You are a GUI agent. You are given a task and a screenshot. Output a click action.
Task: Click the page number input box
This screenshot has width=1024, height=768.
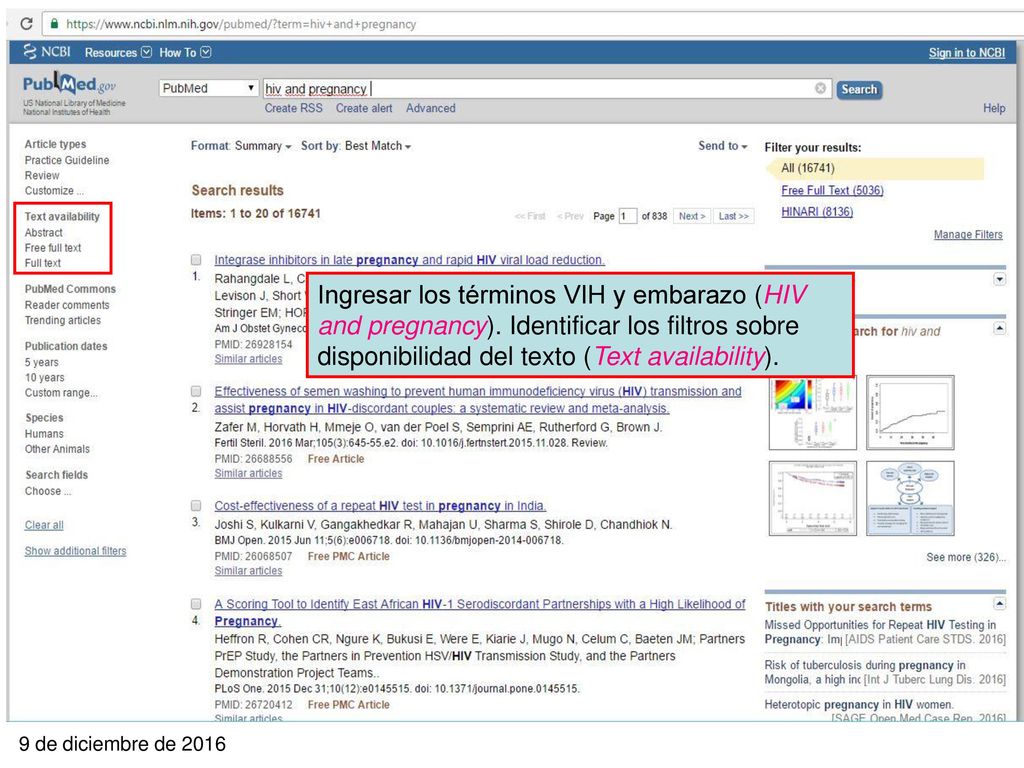(628, 216)
